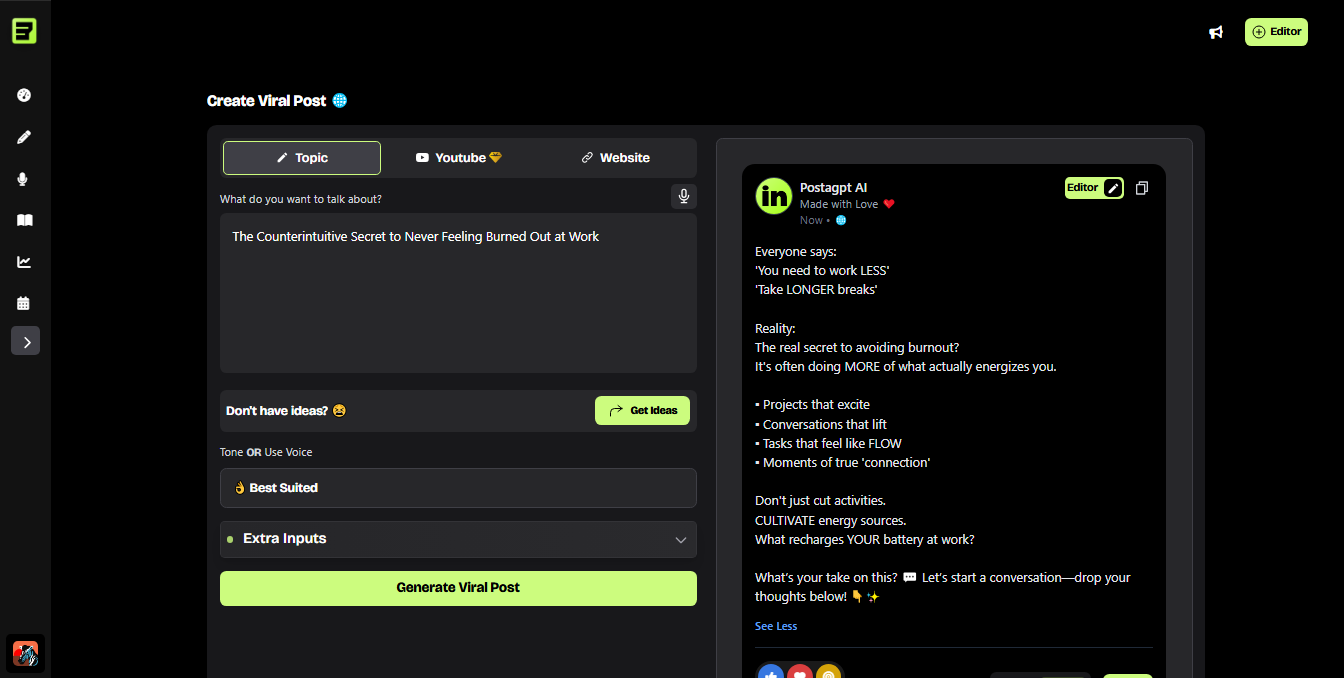Viewport: 1344px width, 678px height.
Task: Switch to the Website tab
Action: tap(616, 158)
